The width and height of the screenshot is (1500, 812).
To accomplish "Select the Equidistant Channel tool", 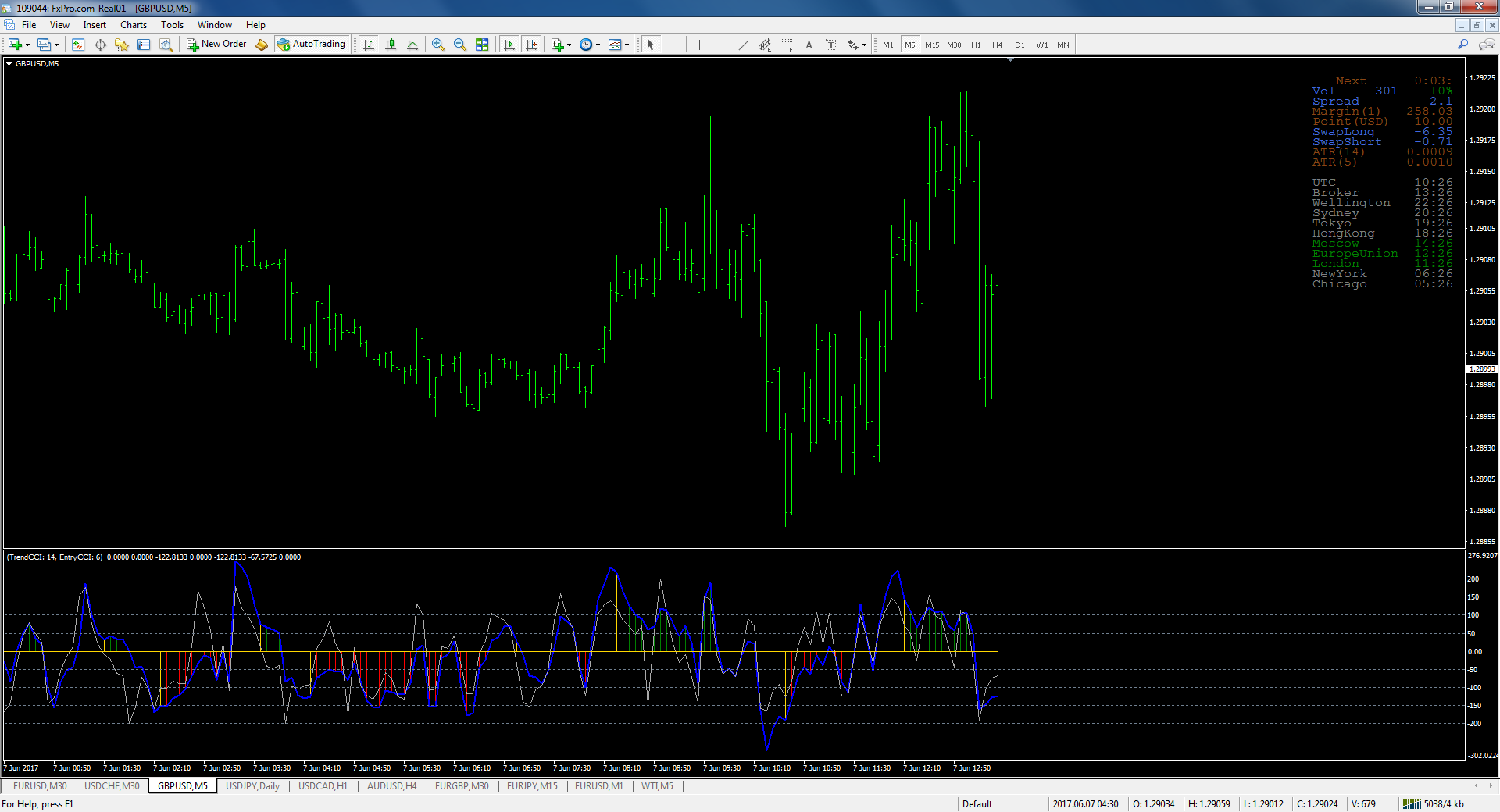I will pyautogui.click(x=766, y=45).
